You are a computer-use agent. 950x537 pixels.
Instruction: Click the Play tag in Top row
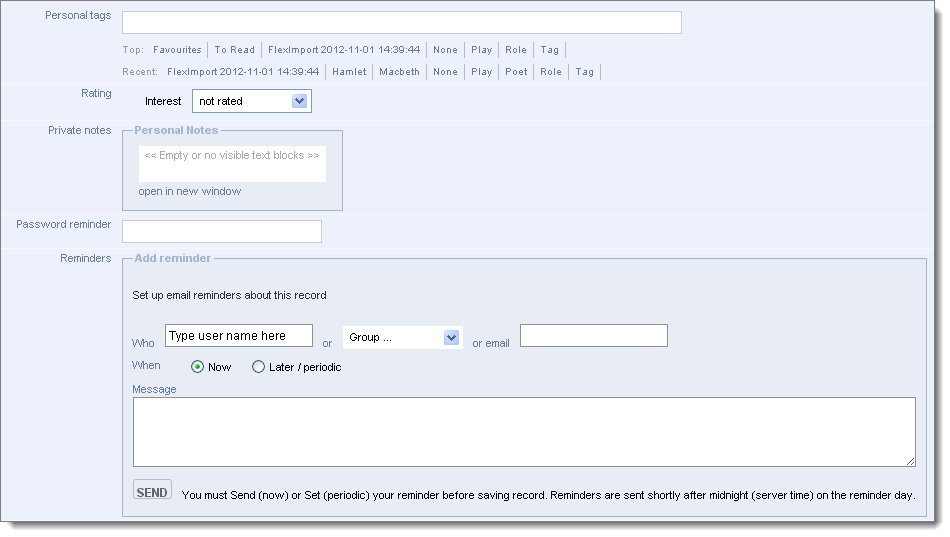pyautogui.click(x=481, y=50)
